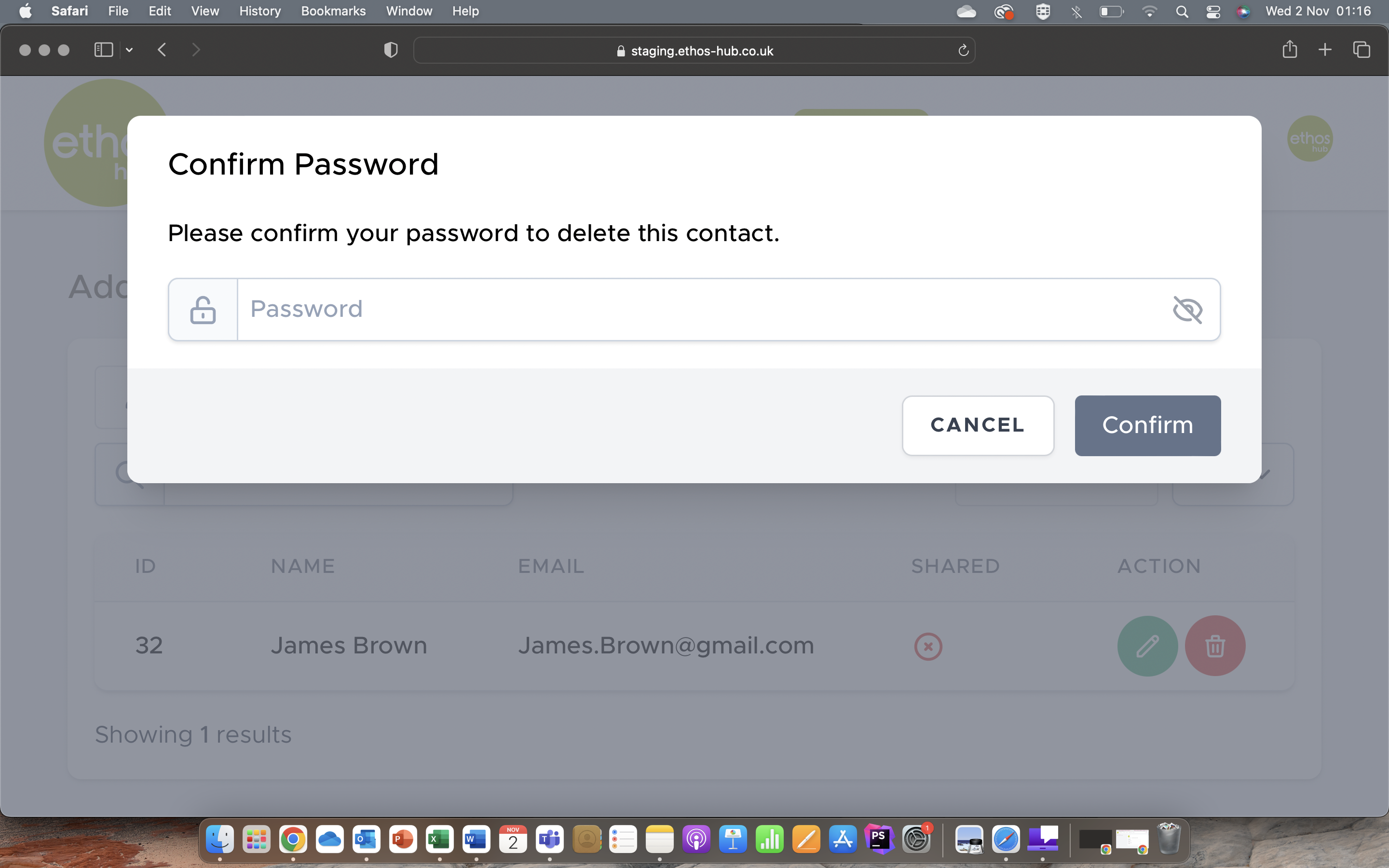1389x868 pixels.
Task: Reload the page in Safari
Action: pos(963,51)
